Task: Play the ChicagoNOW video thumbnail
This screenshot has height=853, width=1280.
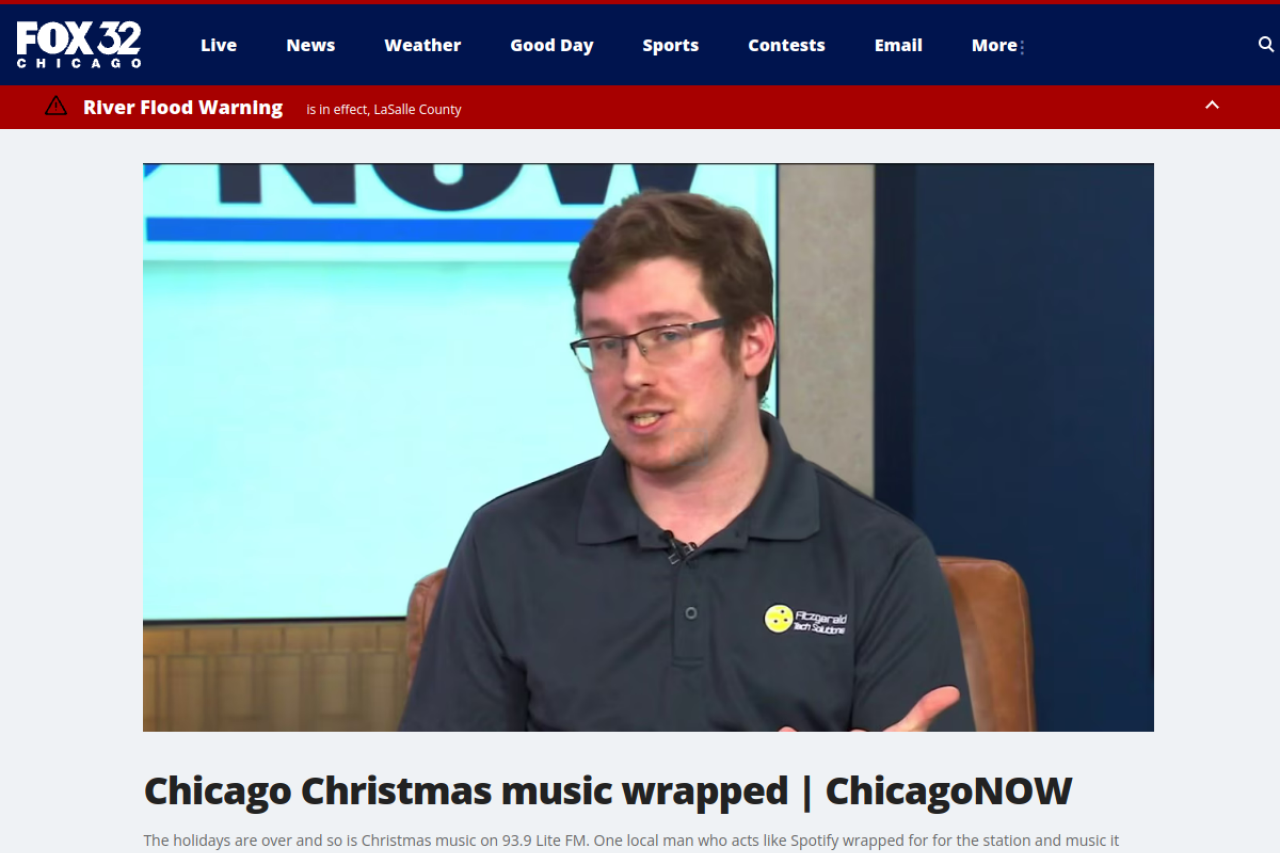Action: point(648,447)
